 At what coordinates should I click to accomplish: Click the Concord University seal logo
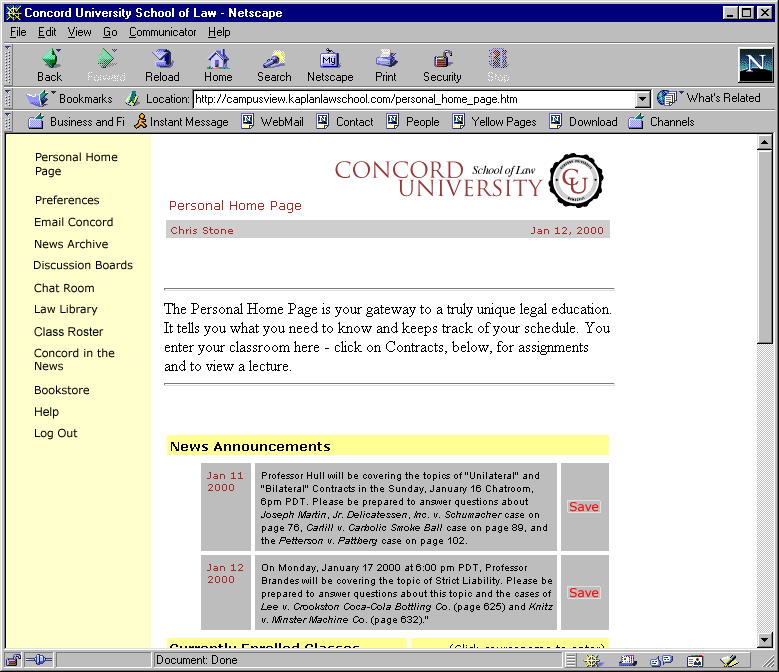[x=576, y=180]
